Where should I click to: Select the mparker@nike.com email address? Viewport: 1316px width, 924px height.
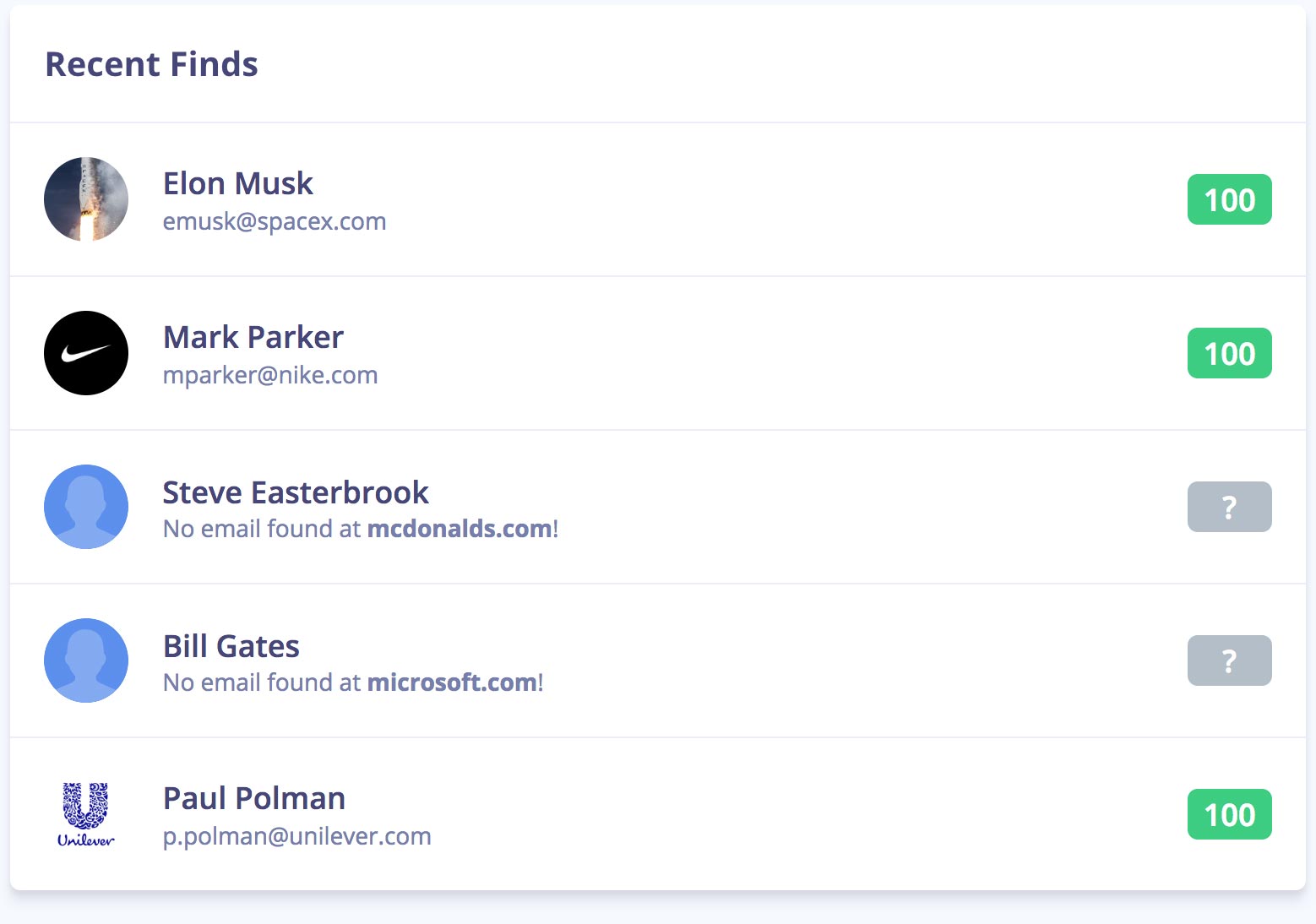[x=270, y=375]
